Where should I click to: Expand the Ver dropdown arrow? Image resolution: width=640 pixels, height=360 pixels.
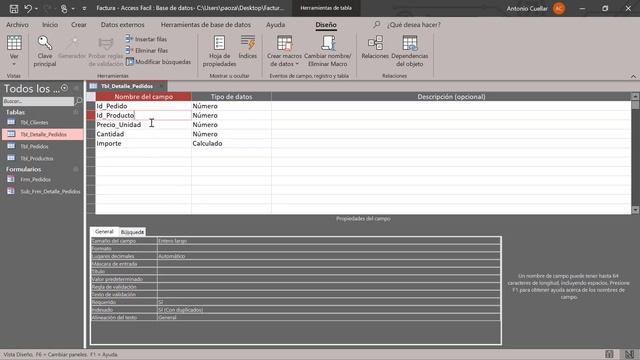tap(14, 64)
